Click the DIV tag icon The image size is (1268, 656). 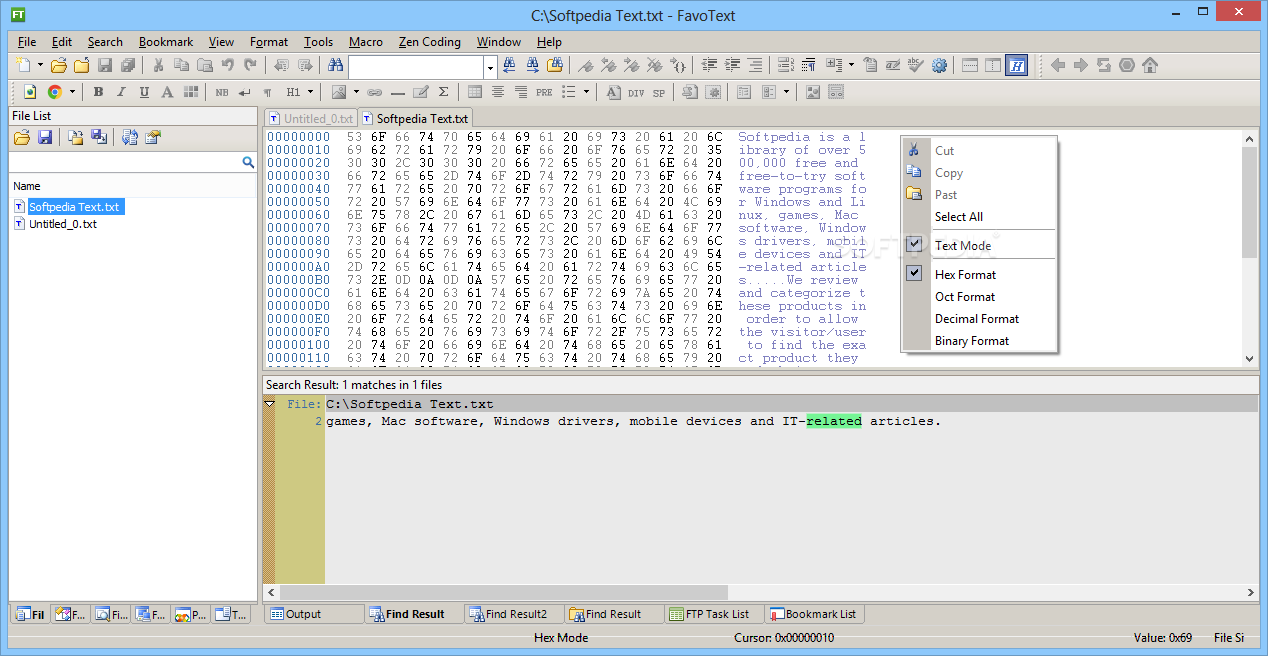click(x=636, y=92)
